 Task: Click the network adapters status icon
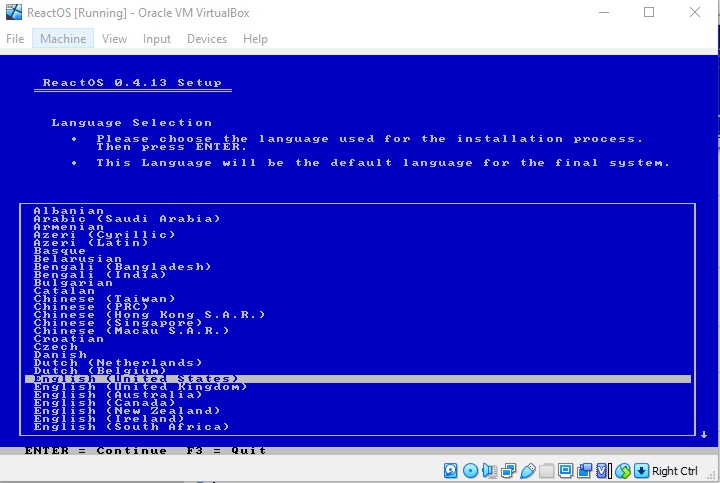click(509, 471)
